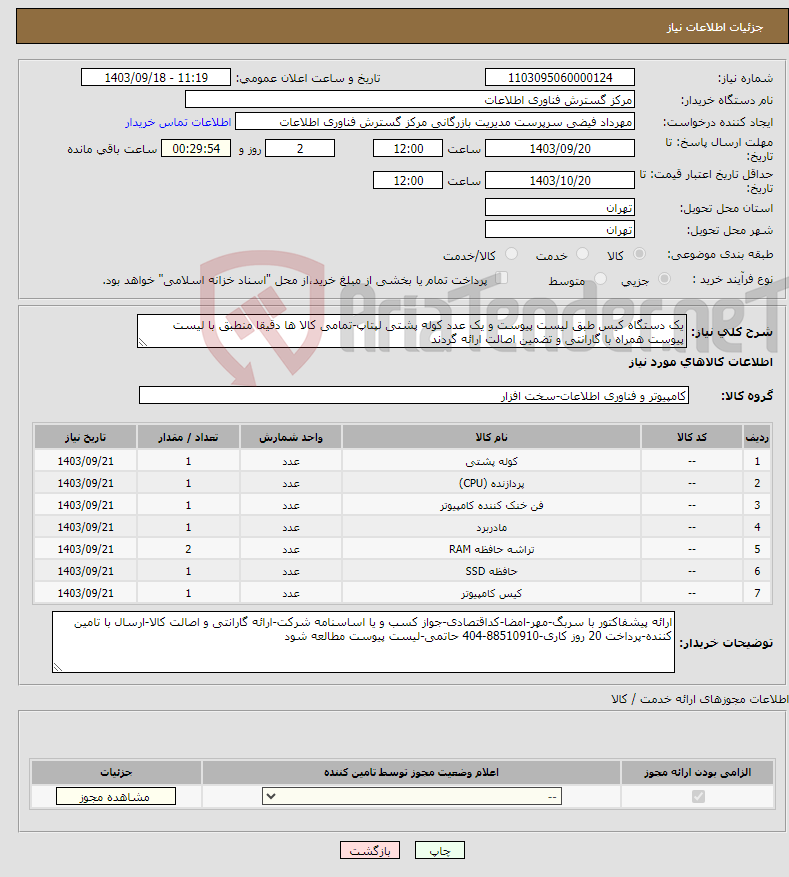The height and width of the screenshot is (877, 789).
Task: Click the حافظه SSD item row
Action: [x=403, y=571]
